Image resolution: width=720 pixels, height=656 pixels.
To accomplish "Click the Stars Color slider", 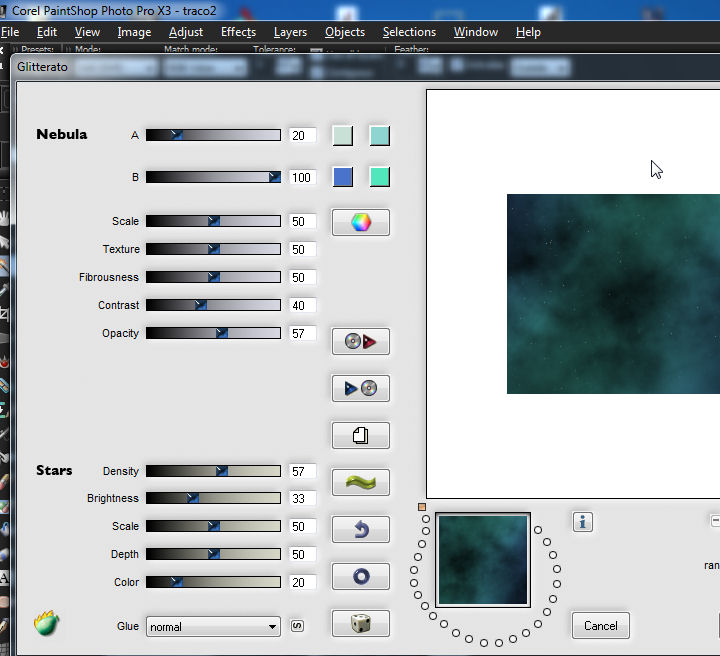I will click(x=213, y=582).
